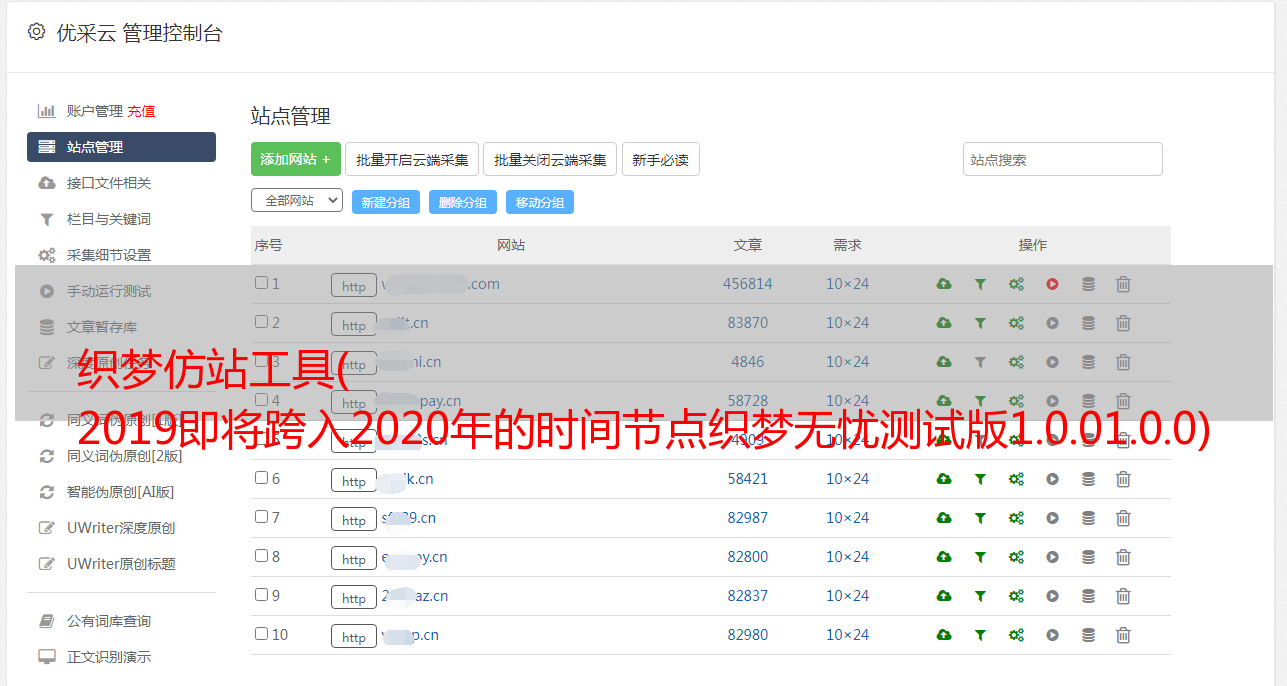
Task: Click the cloud upload icon in row 6
Action: (944, 479)
